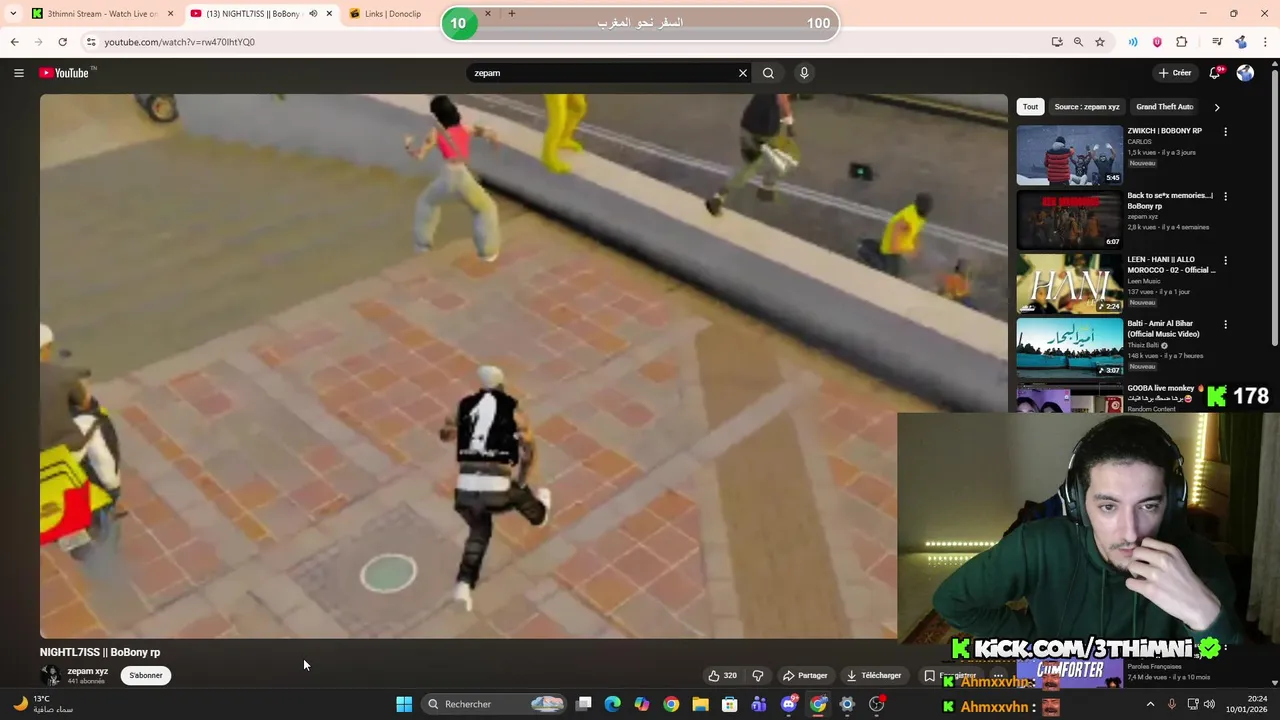The width and height of the screenshot is (1280, 720).
Task: Open OBS Studio from the taskbar
Action: [877, 704]
